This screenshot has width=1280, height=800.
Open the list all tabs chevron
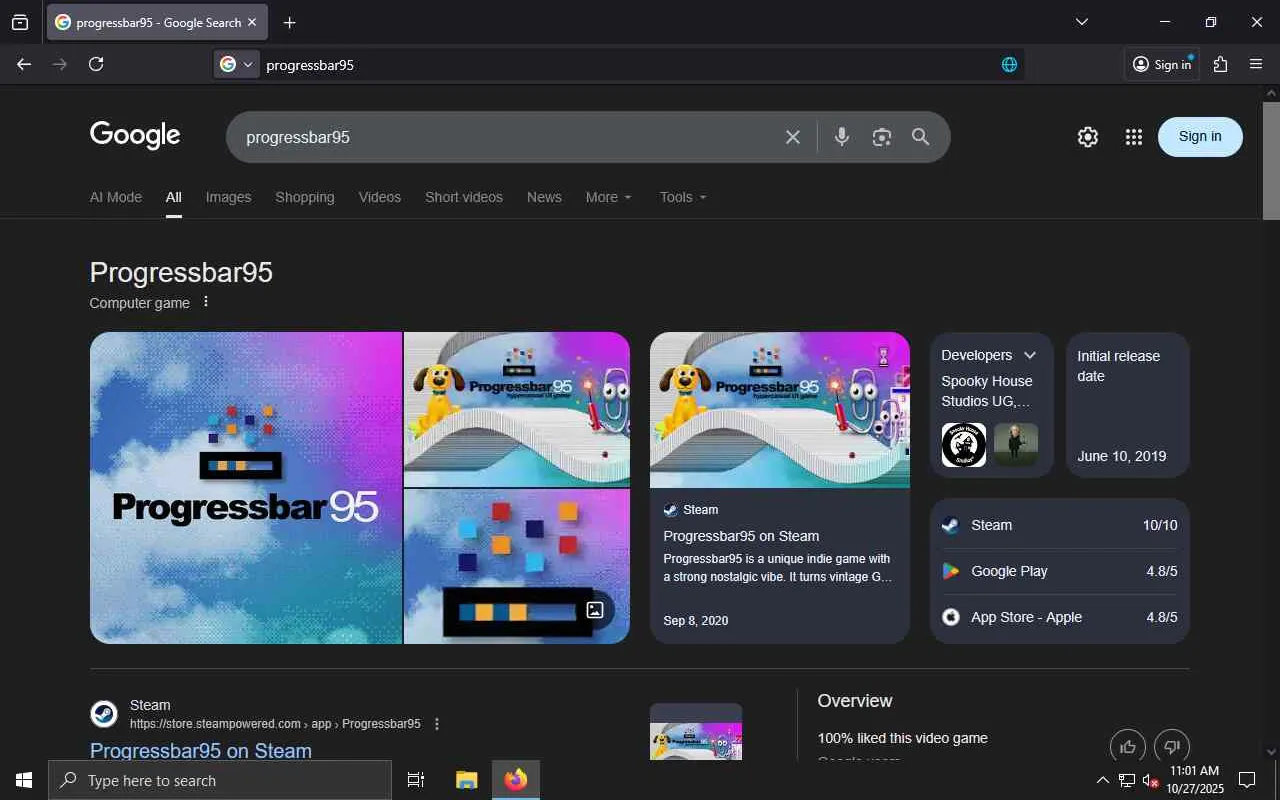pos(1081,22)
